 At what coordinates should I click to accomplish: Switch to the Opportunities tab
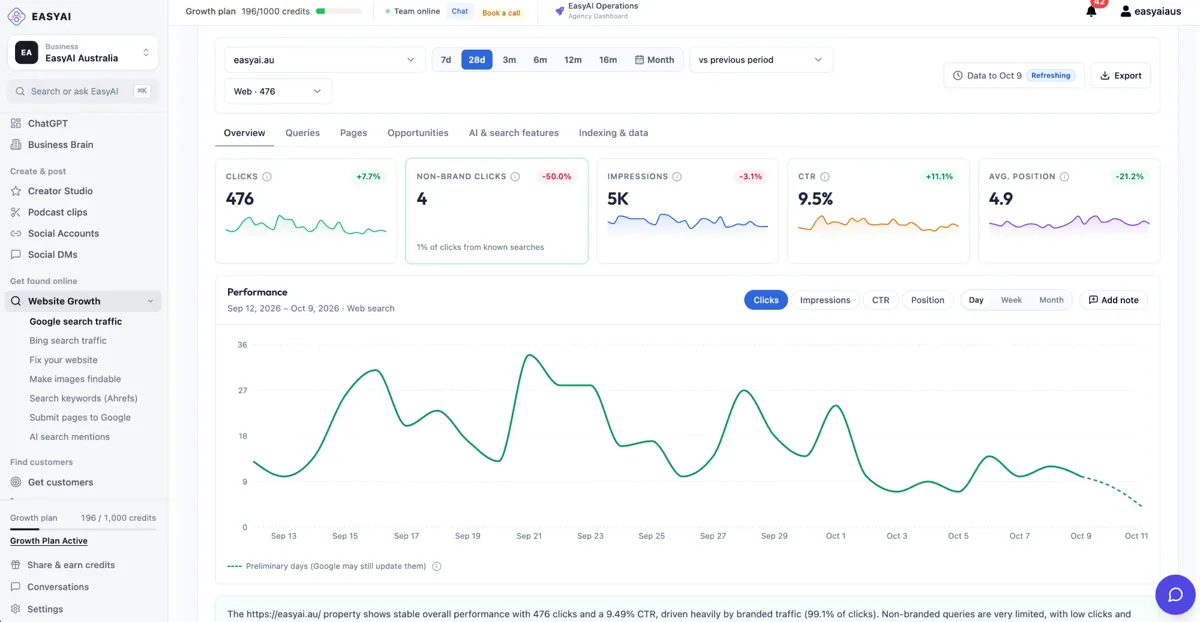(418, 133)
